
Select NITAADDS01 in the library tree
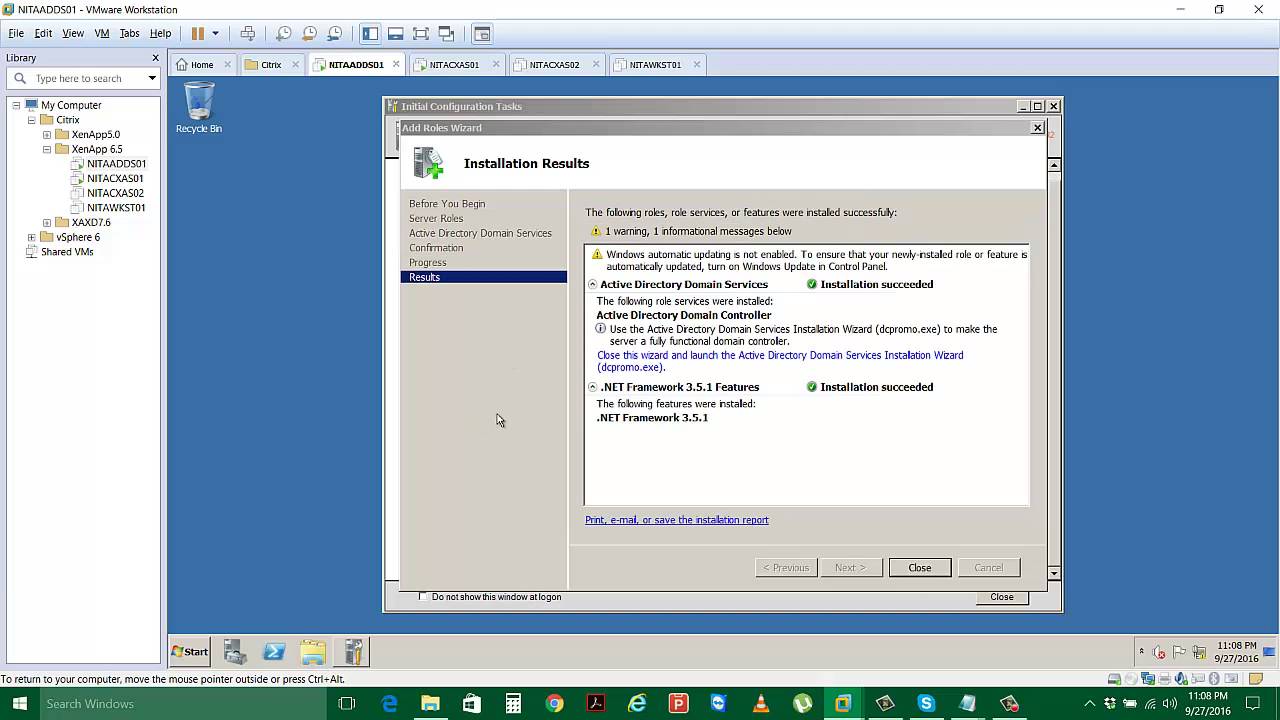pyautogui.click(x=116, y=163)
